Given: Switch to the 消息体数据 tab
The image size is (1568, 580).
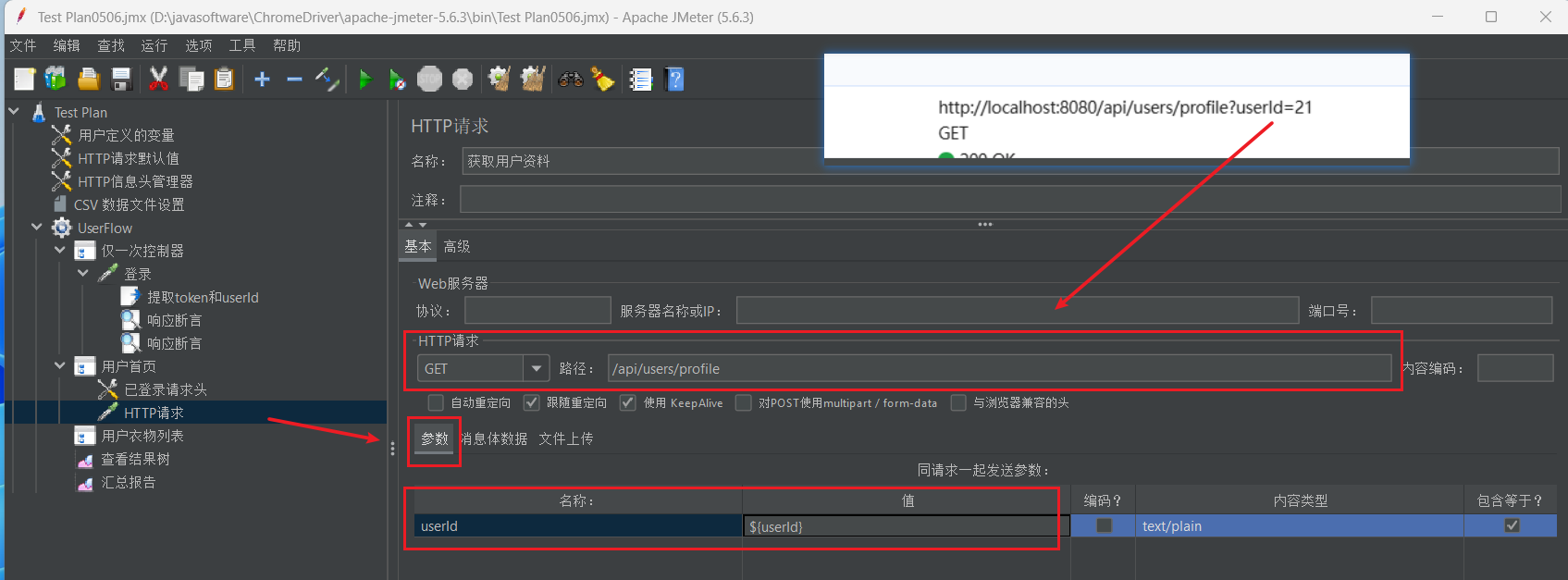Looking at the screenshot, I should 494,438.
